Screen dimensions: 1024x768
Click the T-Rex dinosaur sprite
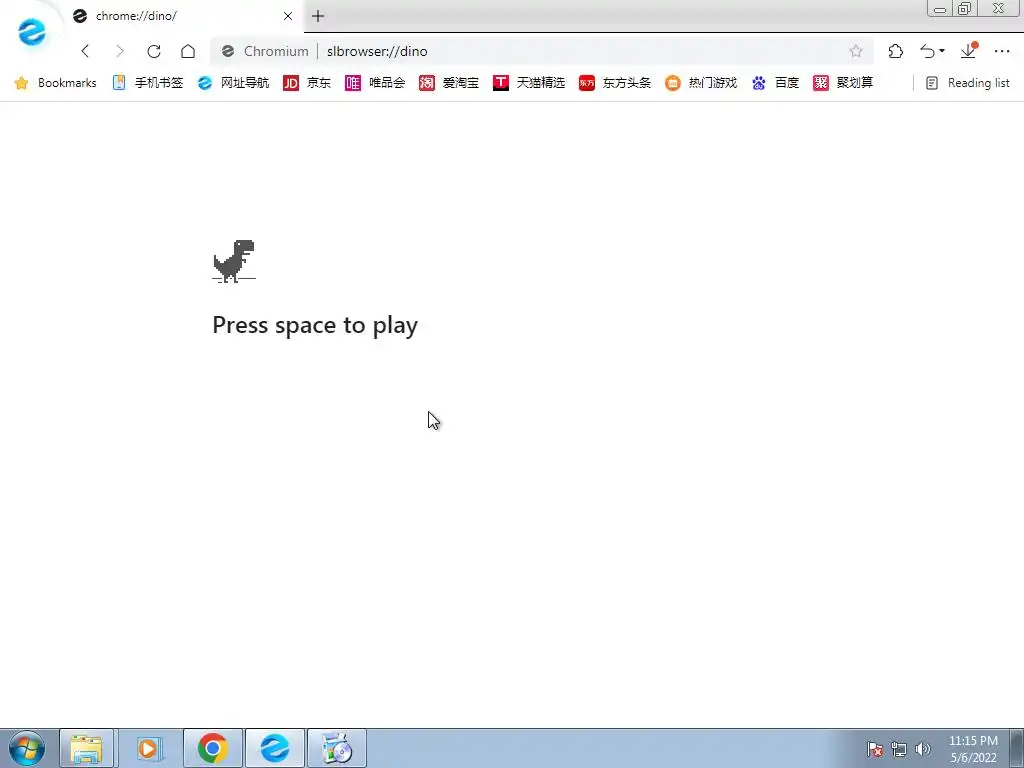click(234, 261)
